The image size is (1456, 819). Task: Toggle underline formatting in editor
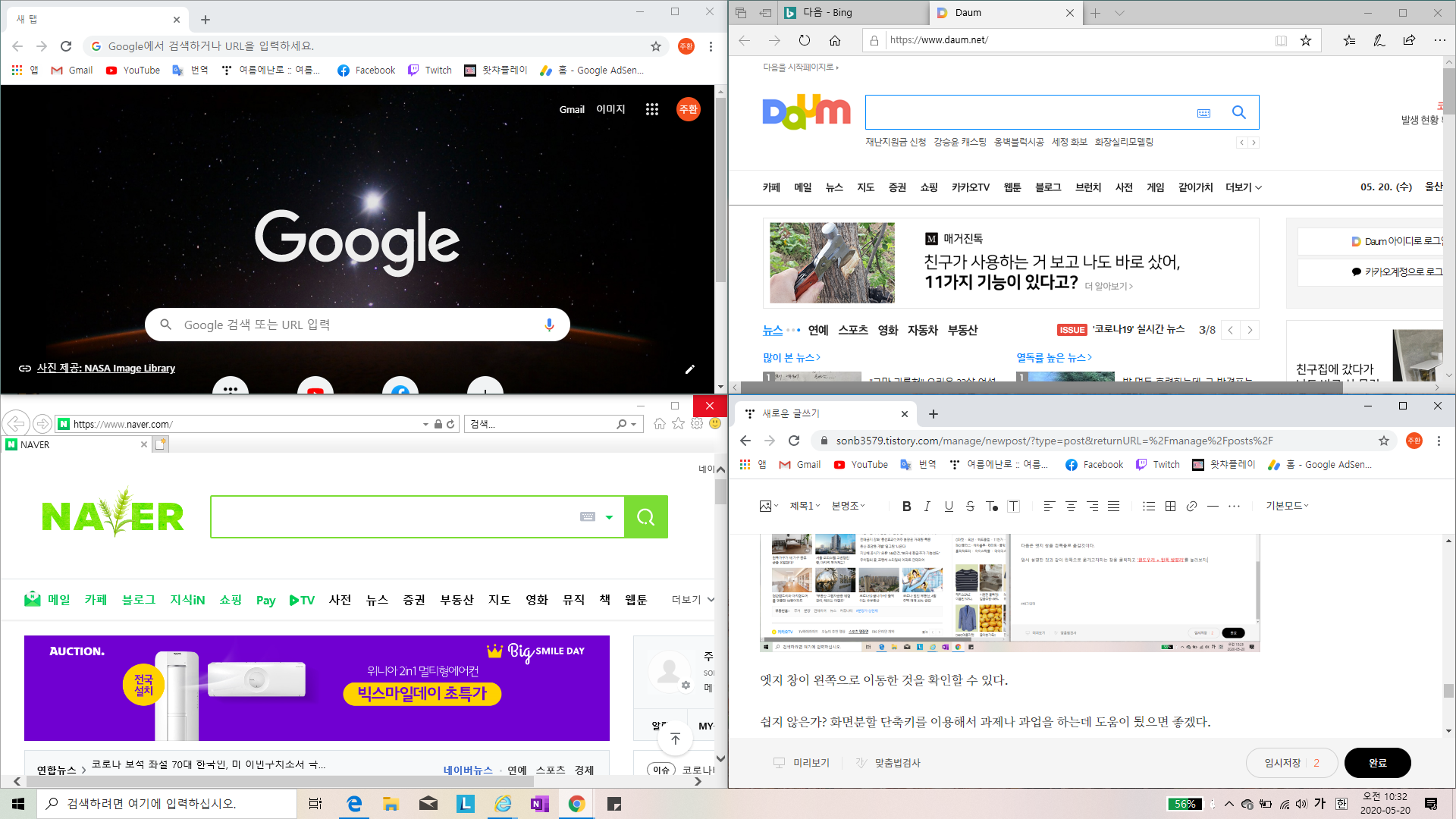pos(949,506)
